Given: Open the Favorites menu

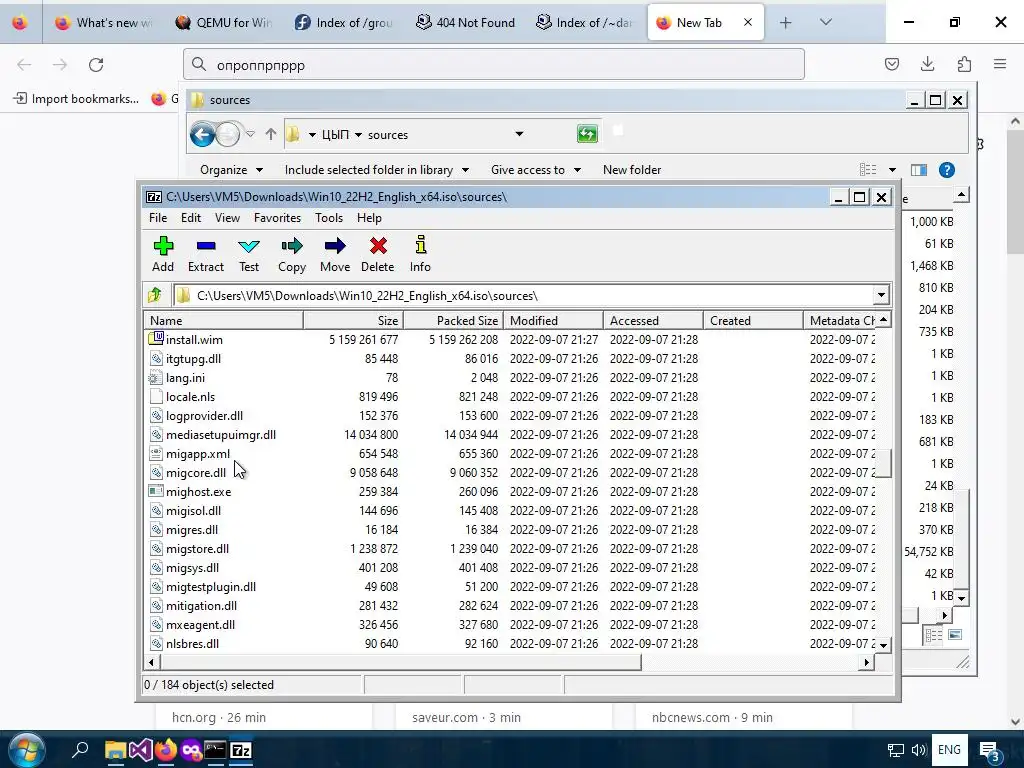Looking at the screenshot, I should 277,217.
